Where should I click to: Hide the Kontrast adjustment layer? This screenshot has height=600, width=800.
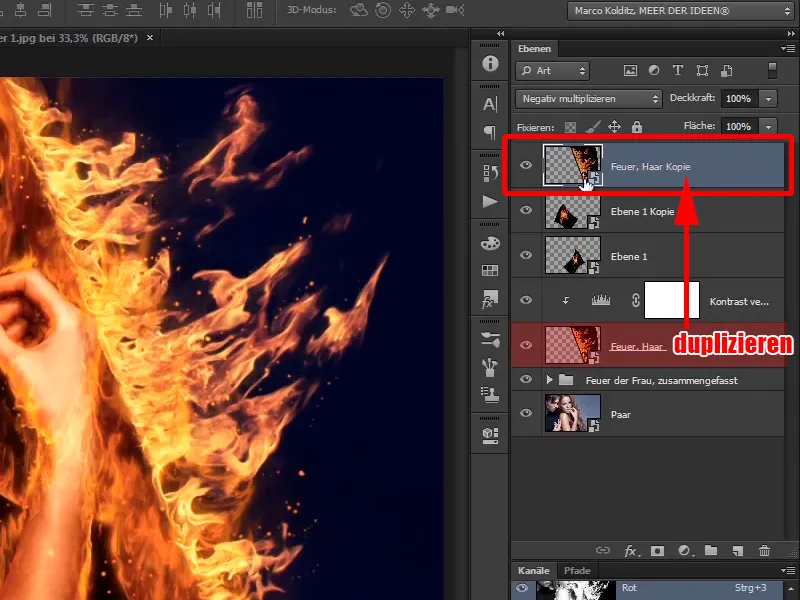click(526, 300)
